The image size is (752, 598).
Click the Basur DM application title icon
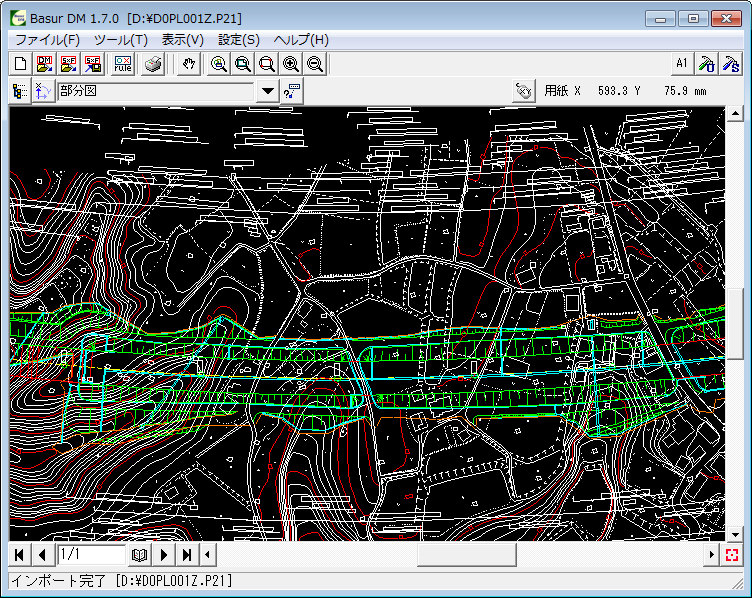18,18
